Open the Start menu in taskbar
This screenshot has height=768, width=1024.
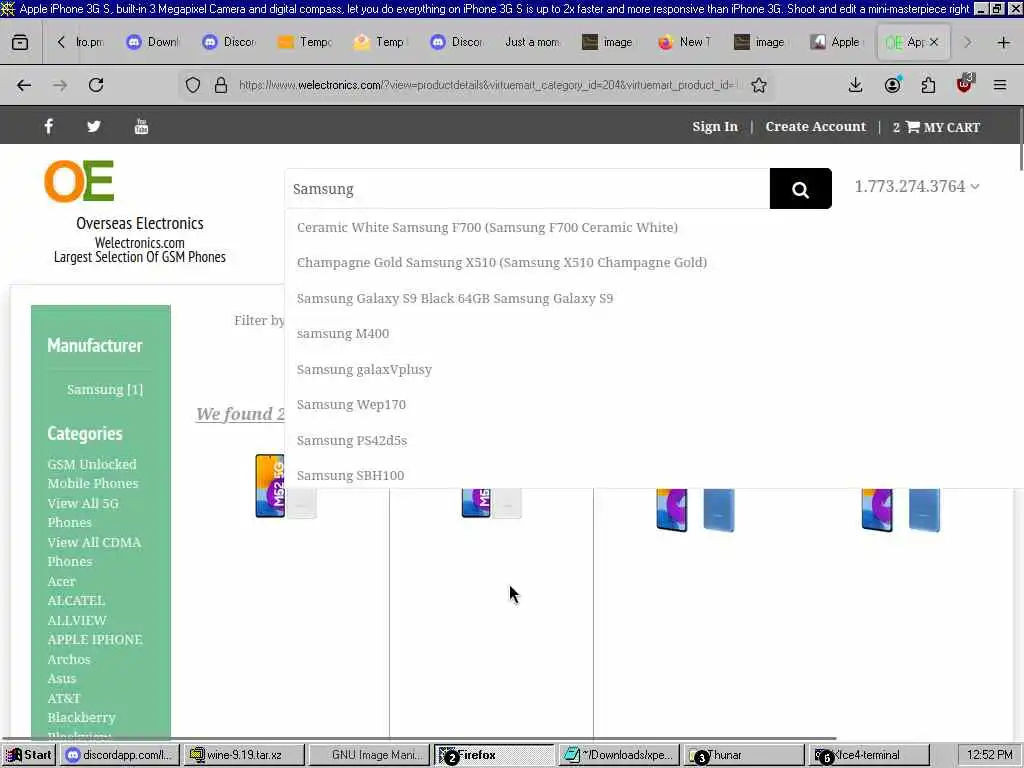click(x=29, y=755)
